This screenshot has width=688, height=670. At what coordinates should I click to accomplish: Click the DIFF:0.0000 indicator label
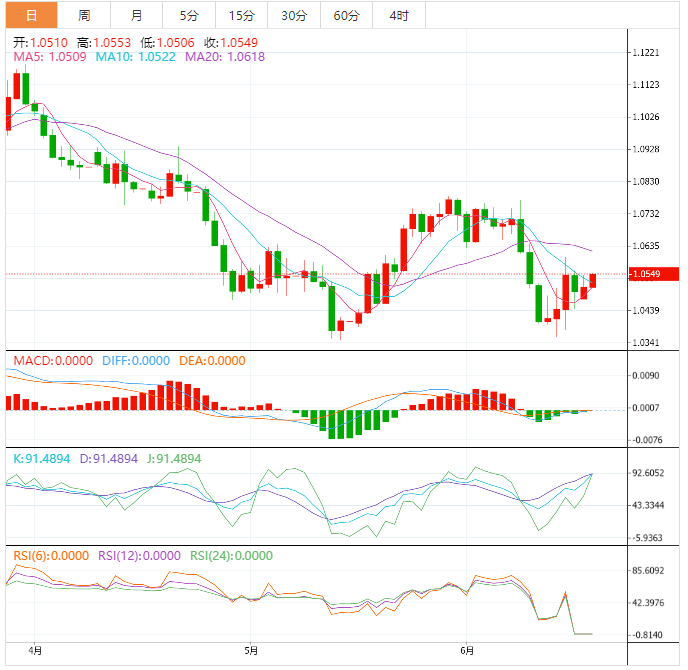click(136, 361)
